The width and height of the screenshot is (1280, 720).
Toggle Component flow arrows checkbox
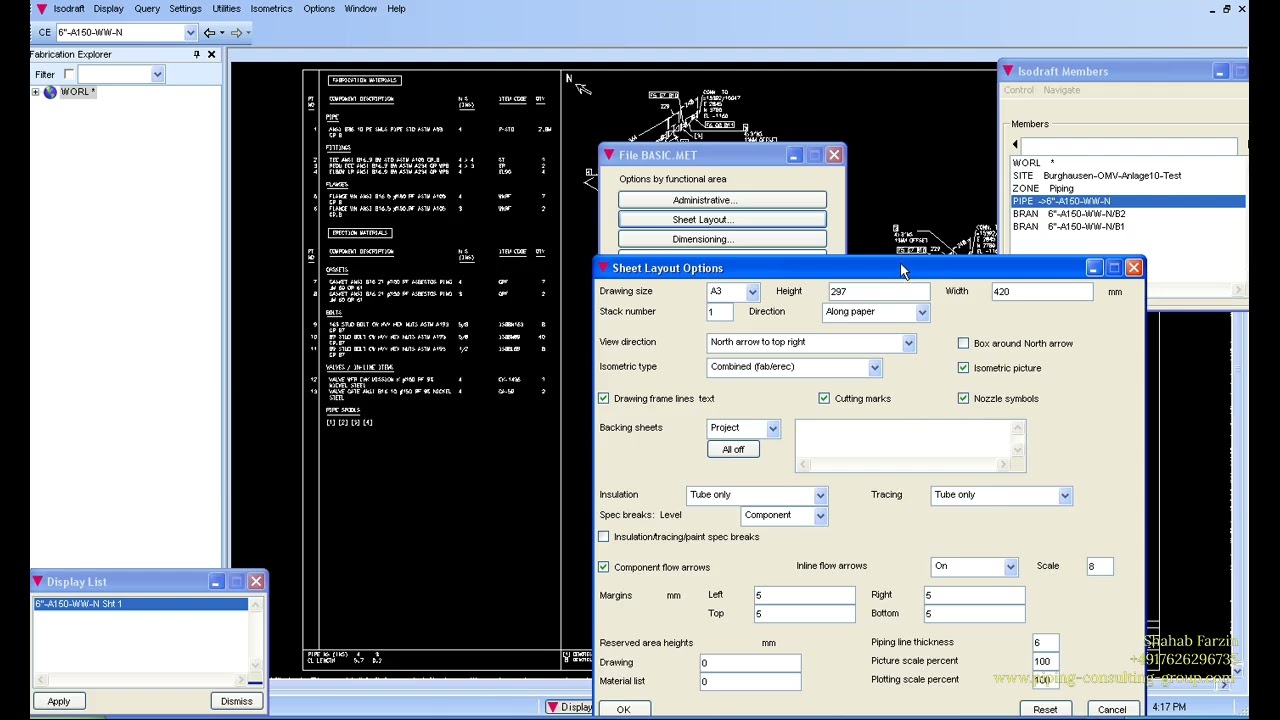(x=604, y=567)
